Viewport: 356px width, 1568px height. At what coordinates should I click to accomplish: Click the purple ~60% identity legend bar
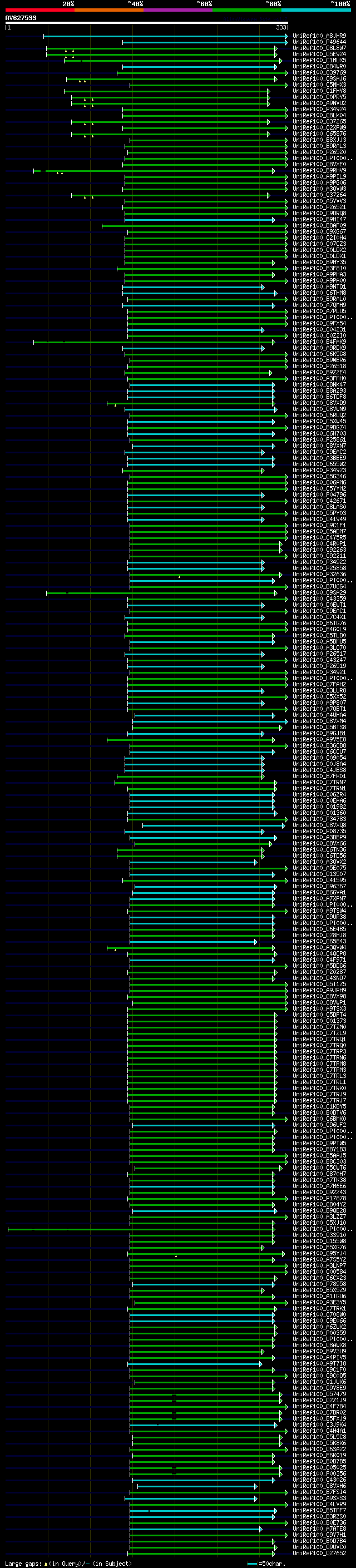pyautogui.click(x=177, y=10)
